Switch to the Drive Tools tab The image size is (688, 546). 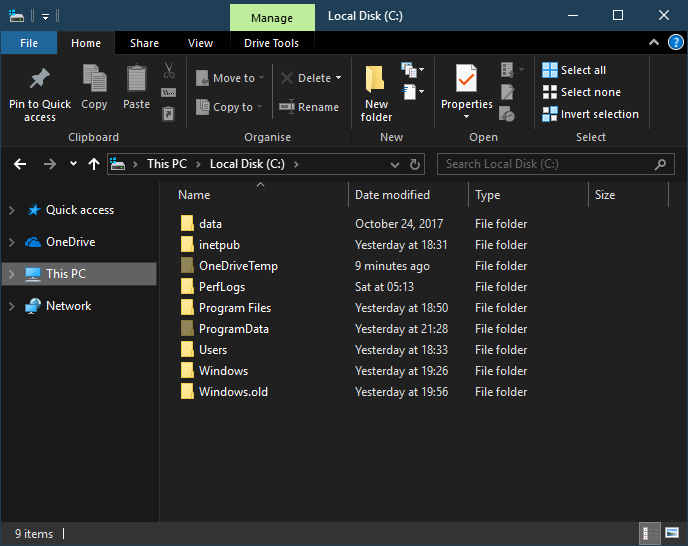(x=272, y=43)
